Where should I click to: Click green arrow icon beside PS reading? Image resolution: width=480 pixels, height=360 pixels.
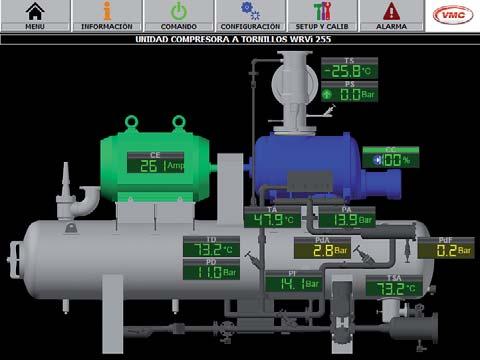tap(327, 95)
